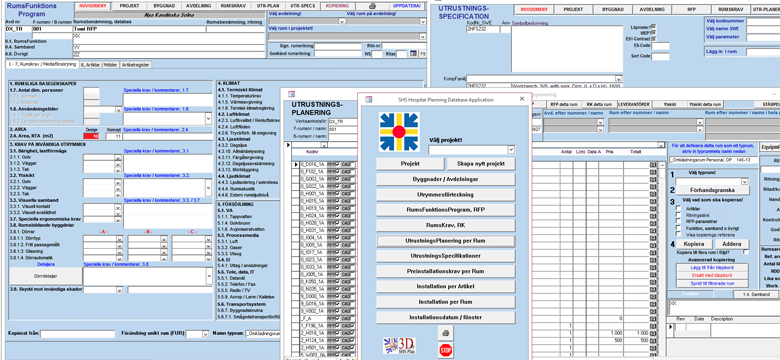The width and height of the screenshot is (780, 360).
Task: Open RumsFunktionsProgram, RFP from main menu
Action: pyautogui.click(x=446, y=210)
